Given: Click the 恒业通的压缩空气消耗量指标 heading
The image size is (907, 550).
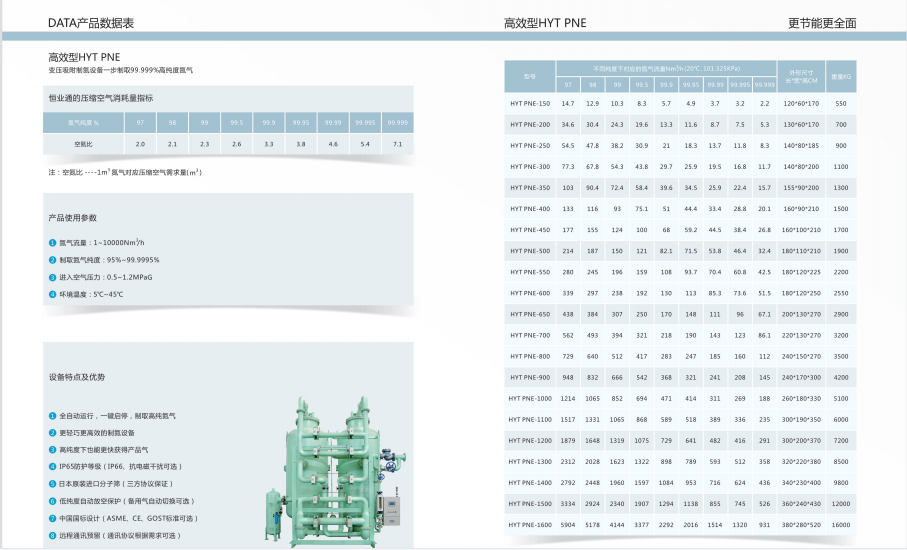Looking at the screenshot, I should [x=101, y=98].
